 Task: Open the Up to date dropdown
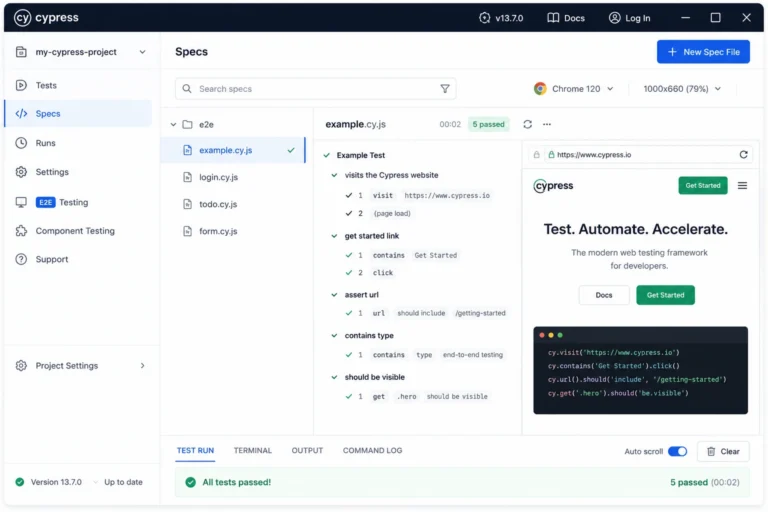coord(119,482)
